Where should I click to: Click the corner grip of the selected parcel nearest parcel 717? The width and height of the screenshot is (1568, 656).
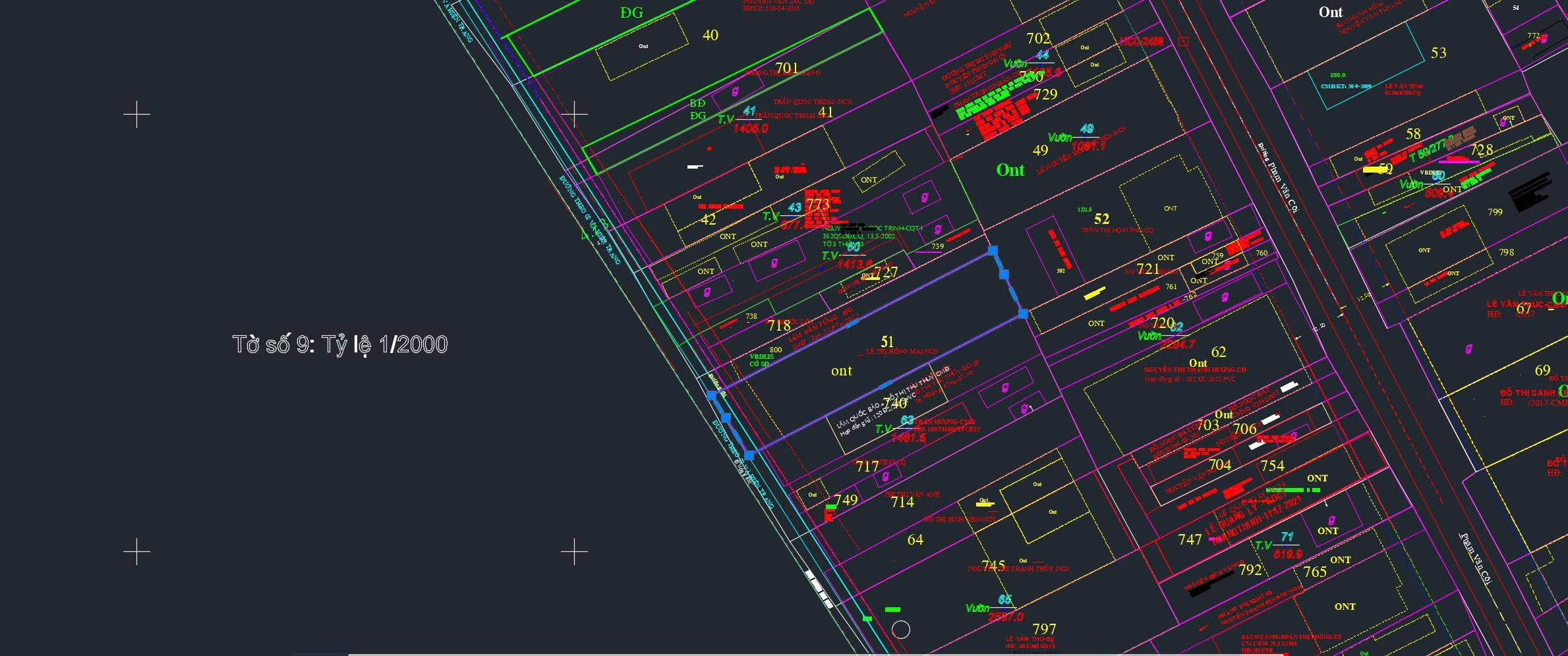tap(749, 455)
